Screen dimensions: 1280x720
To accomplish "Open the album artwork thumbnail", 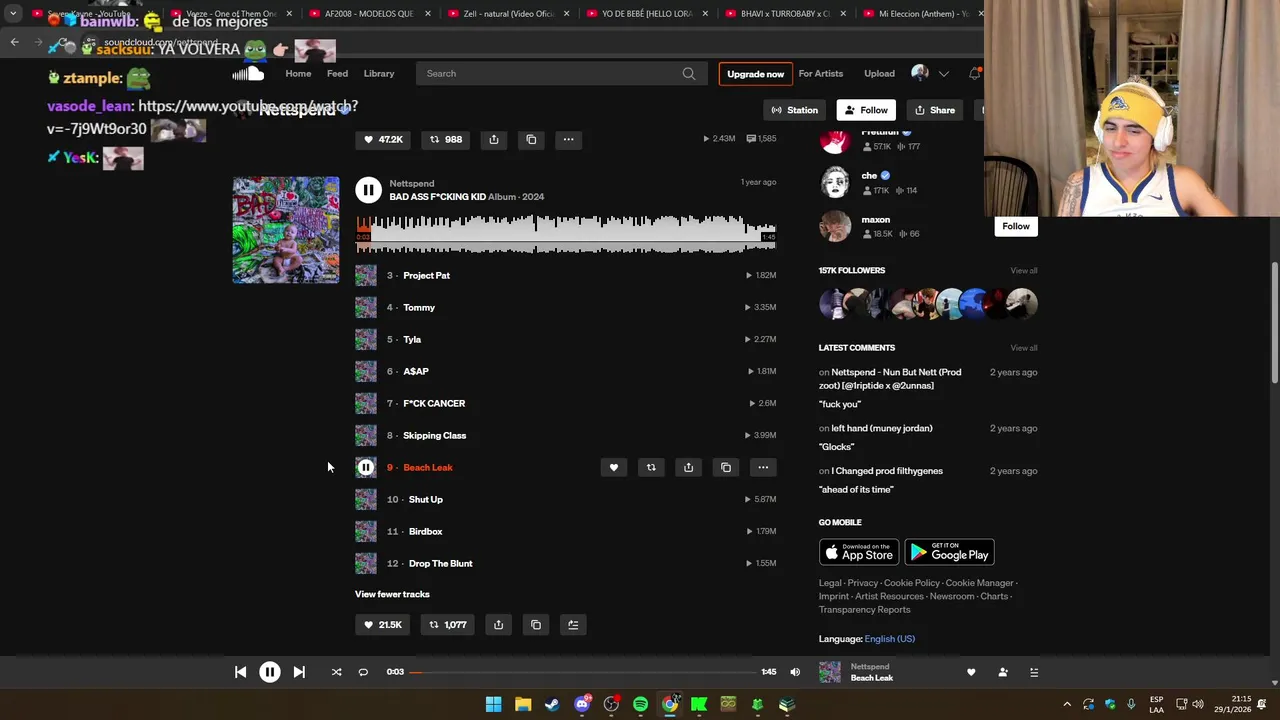I will tap(286, 230).
